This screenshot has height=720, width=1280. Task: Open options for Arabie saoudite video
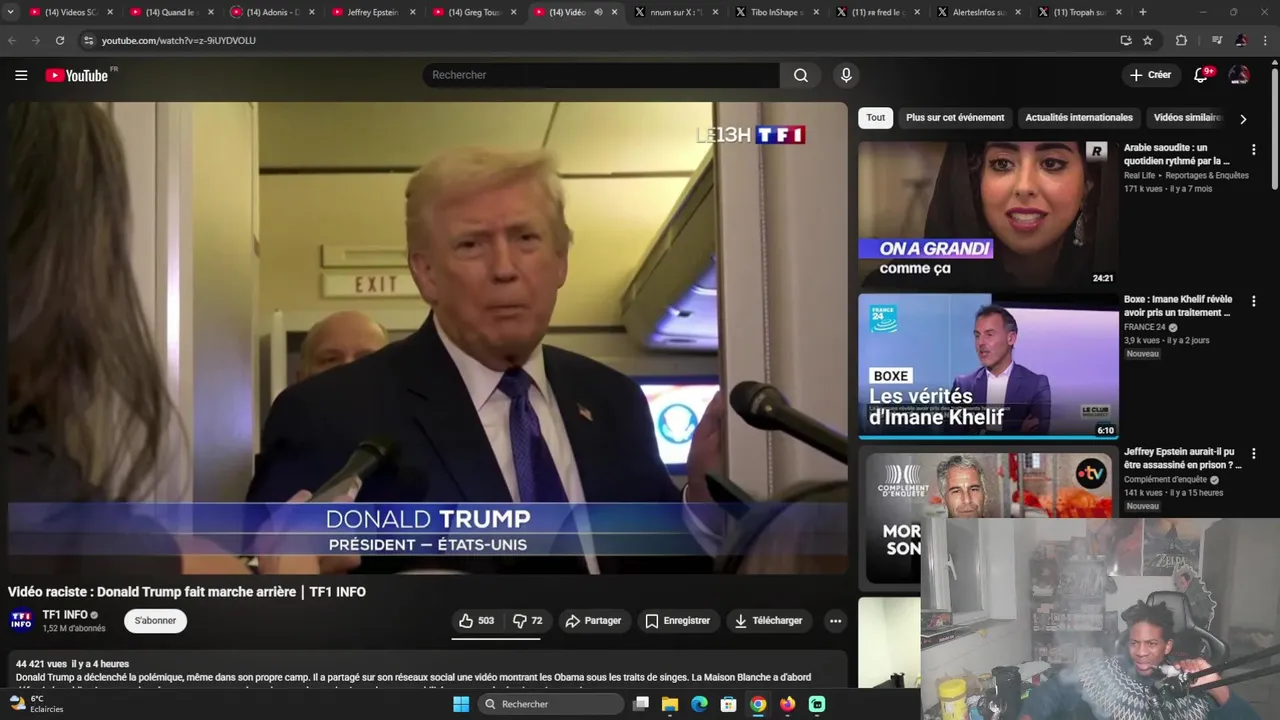[1253, 150]
